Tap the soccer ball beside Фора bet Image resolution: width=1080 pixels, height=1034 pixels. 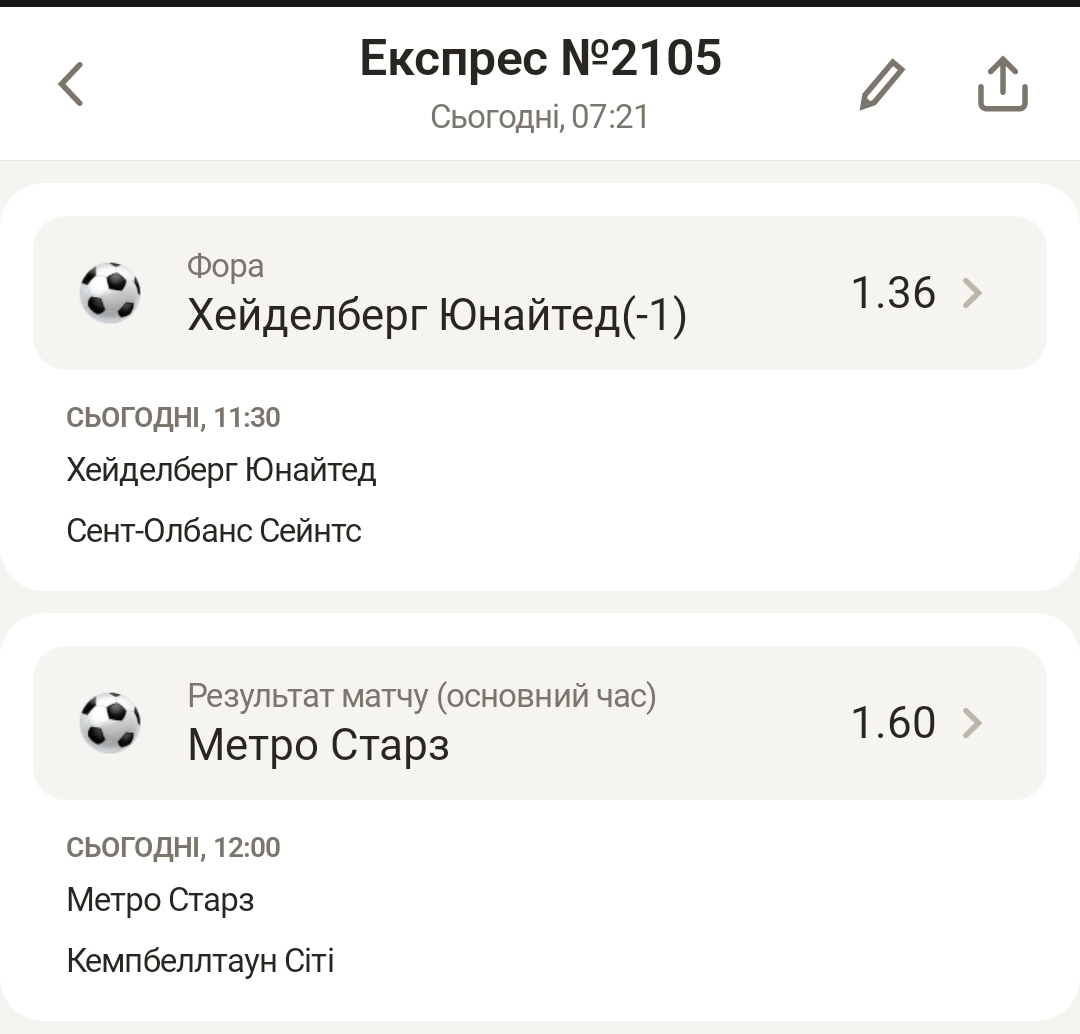click(110, 292)
